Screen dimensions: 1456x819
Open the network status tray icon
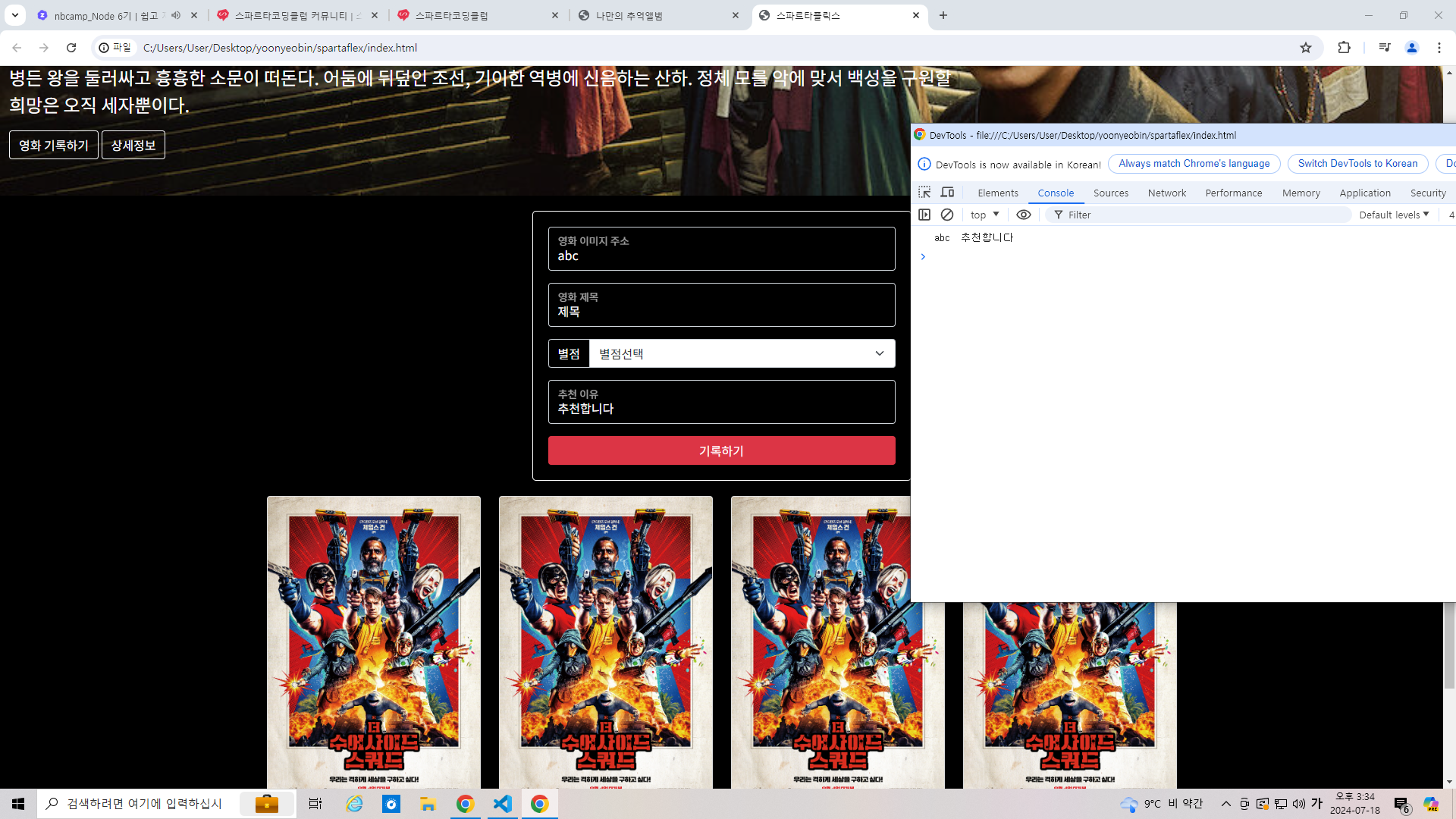[1281, 804]
